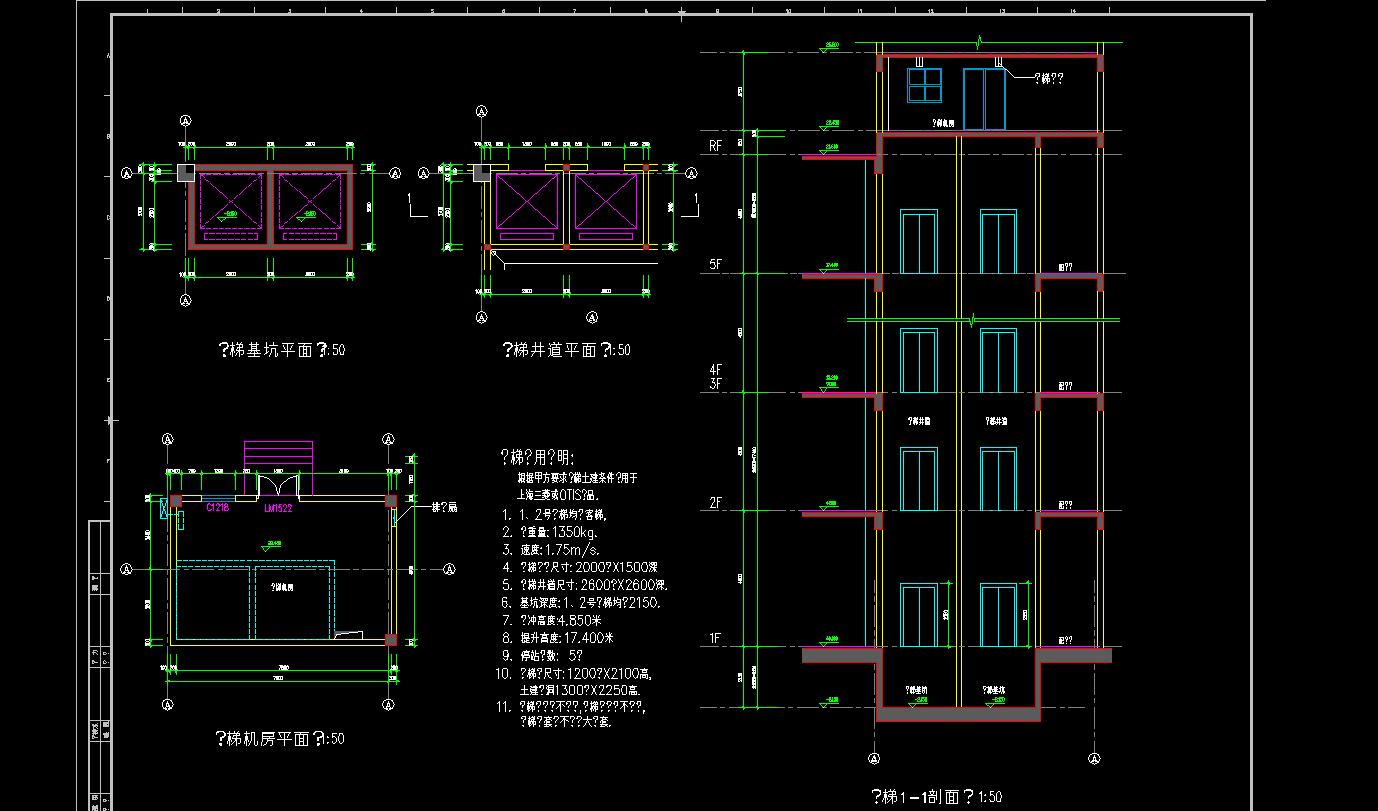Click the '梯?用?明:' notes heading

click(538, 458)
